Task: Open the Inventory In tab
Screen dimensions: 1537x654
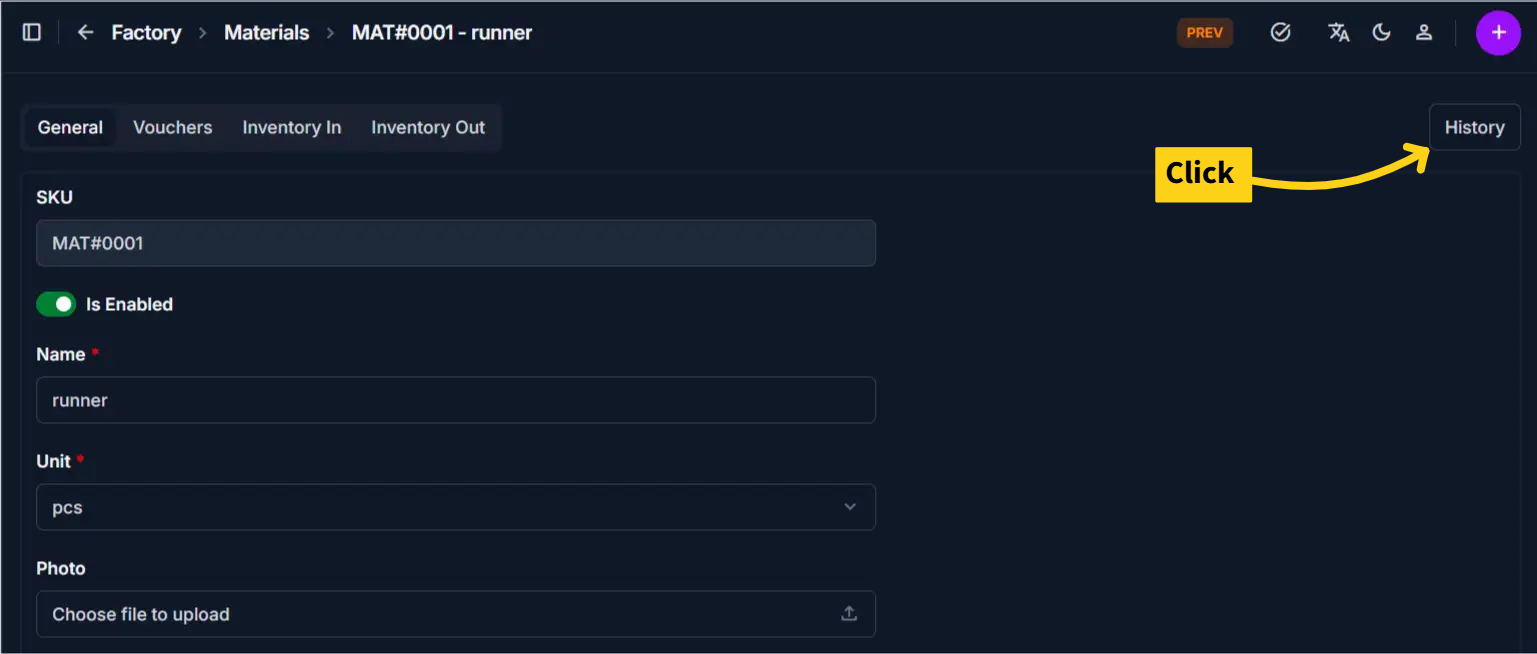Action: 292,128
